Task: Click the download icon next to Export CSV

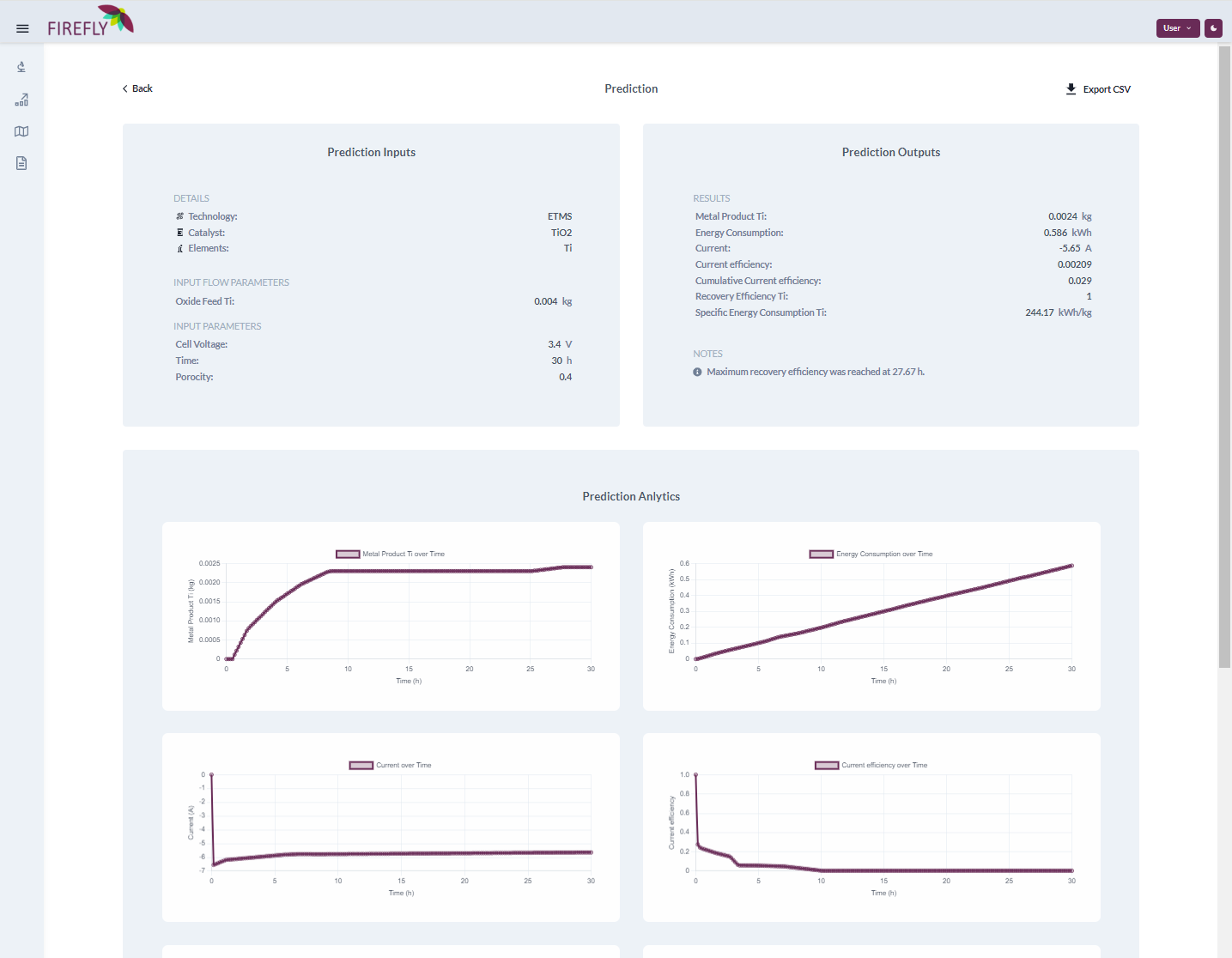Action: coord(1071,89)
